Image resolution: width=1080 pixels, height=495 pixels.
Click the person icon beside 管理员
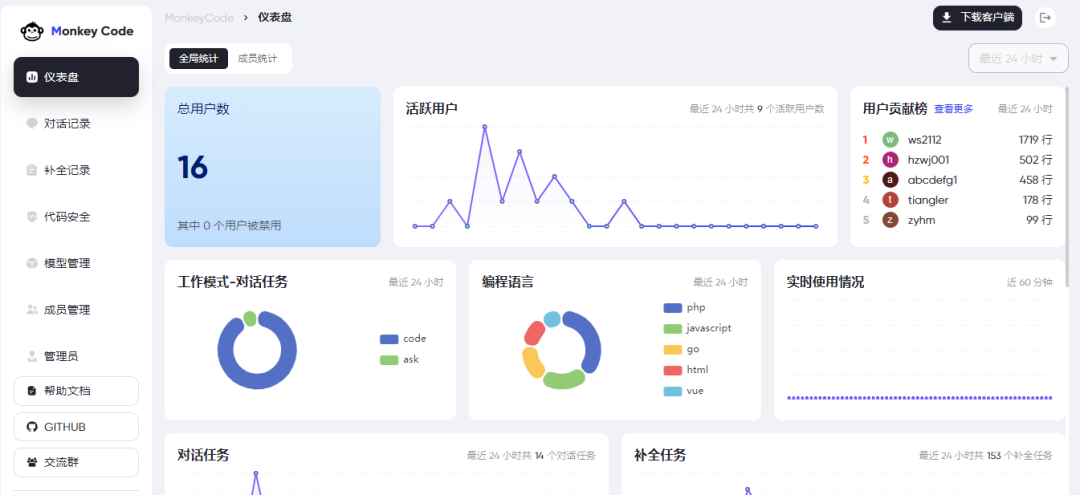coord(32,356)
